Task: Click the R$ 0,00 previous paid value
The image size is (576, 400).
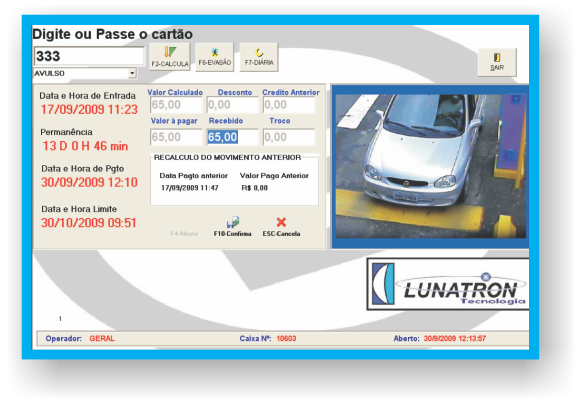Action: [255, 188]
